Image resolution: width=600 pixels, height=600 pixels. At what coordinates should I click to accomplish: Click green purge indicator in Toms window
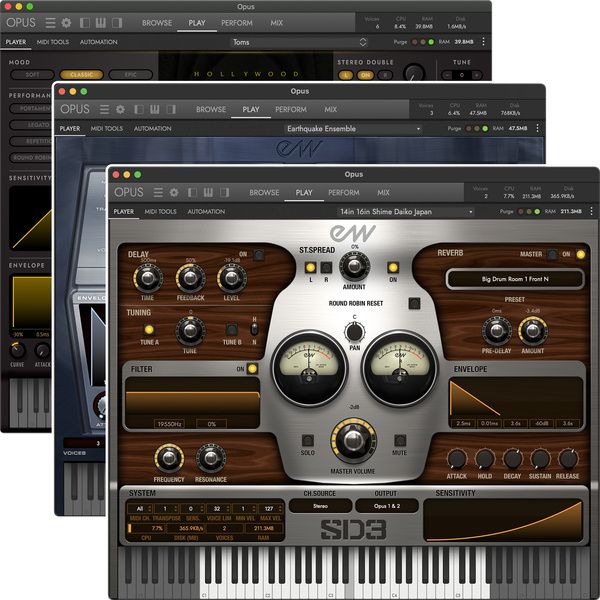[431, 42]
